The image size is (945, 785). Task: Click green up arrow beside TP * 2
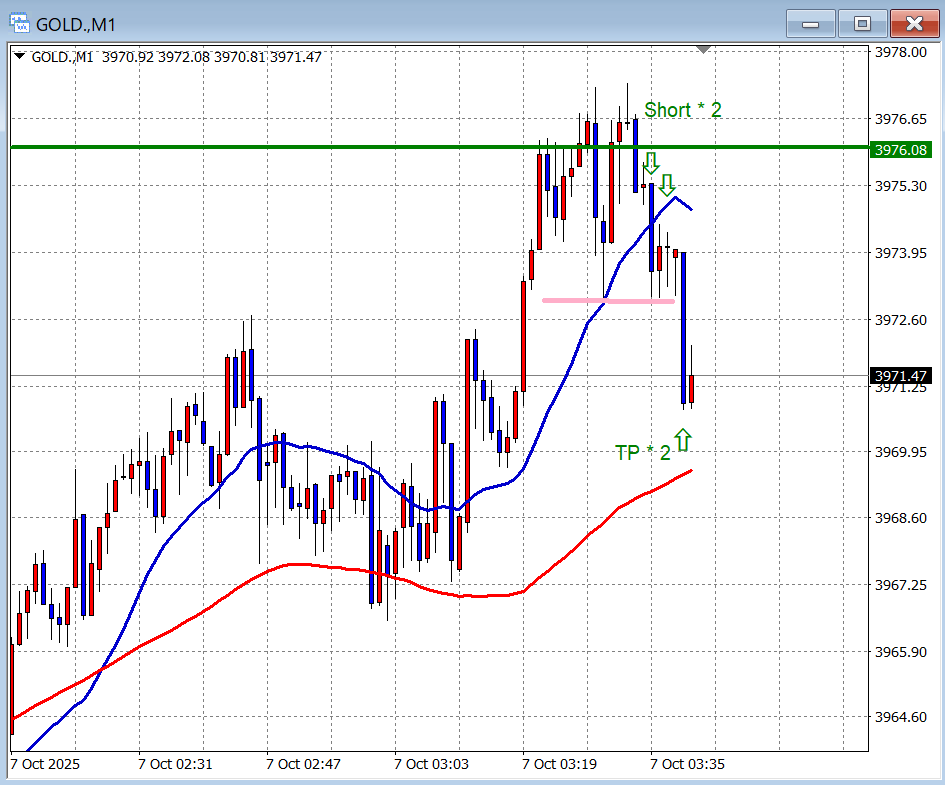[x=683, y=439]
